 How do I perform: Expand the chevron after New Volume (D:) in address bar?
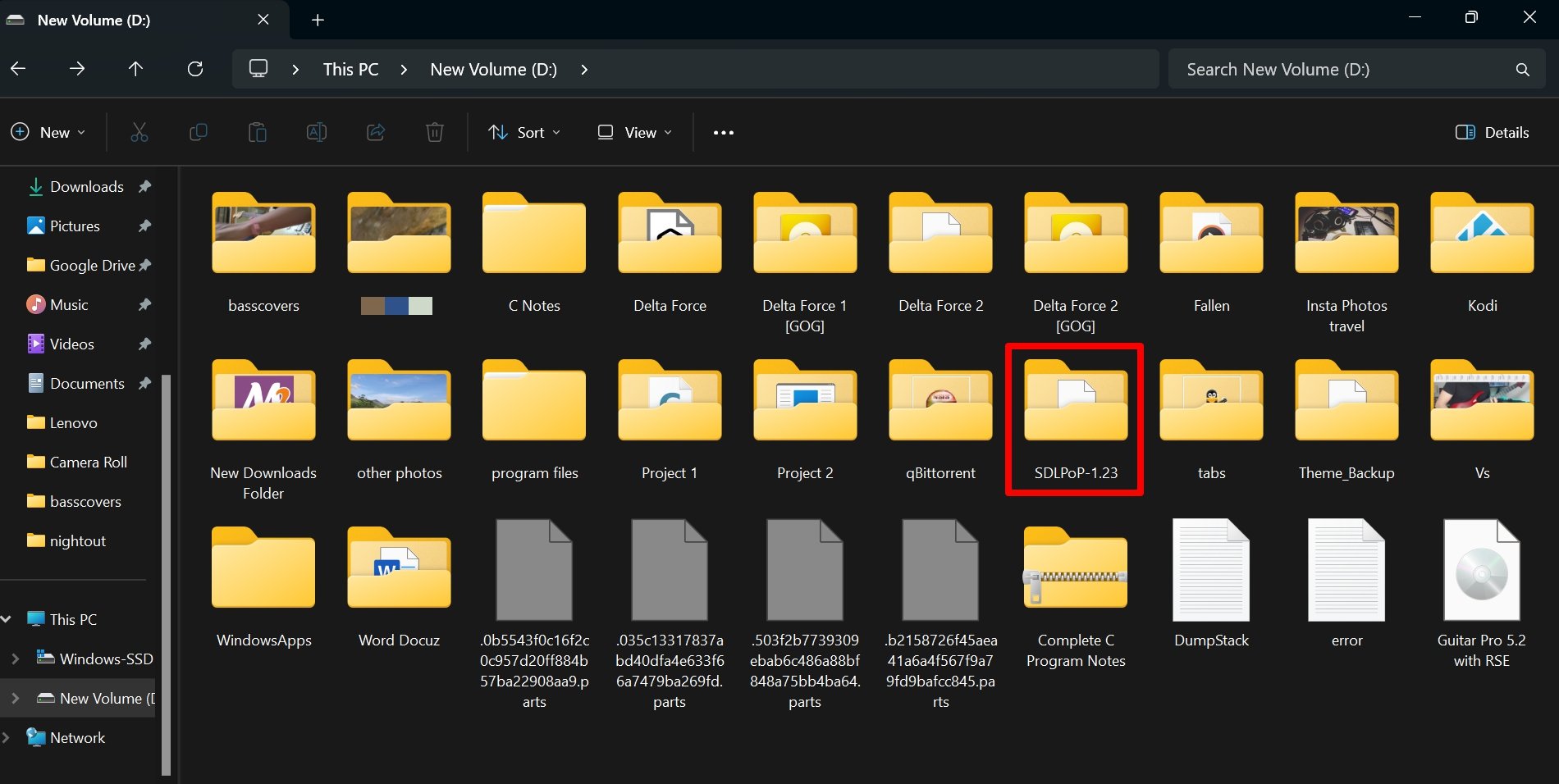(x=584, y=70)
